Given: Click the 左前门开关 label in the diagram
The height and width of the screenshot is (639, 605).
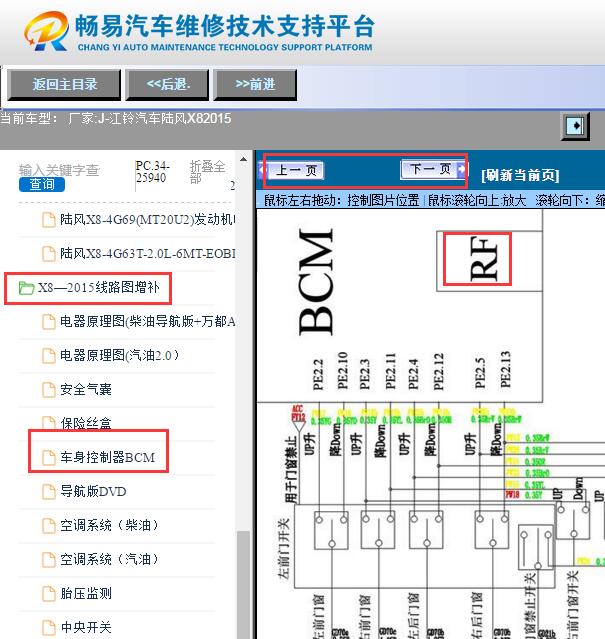Looking at the screenshot, I should 284,549.
